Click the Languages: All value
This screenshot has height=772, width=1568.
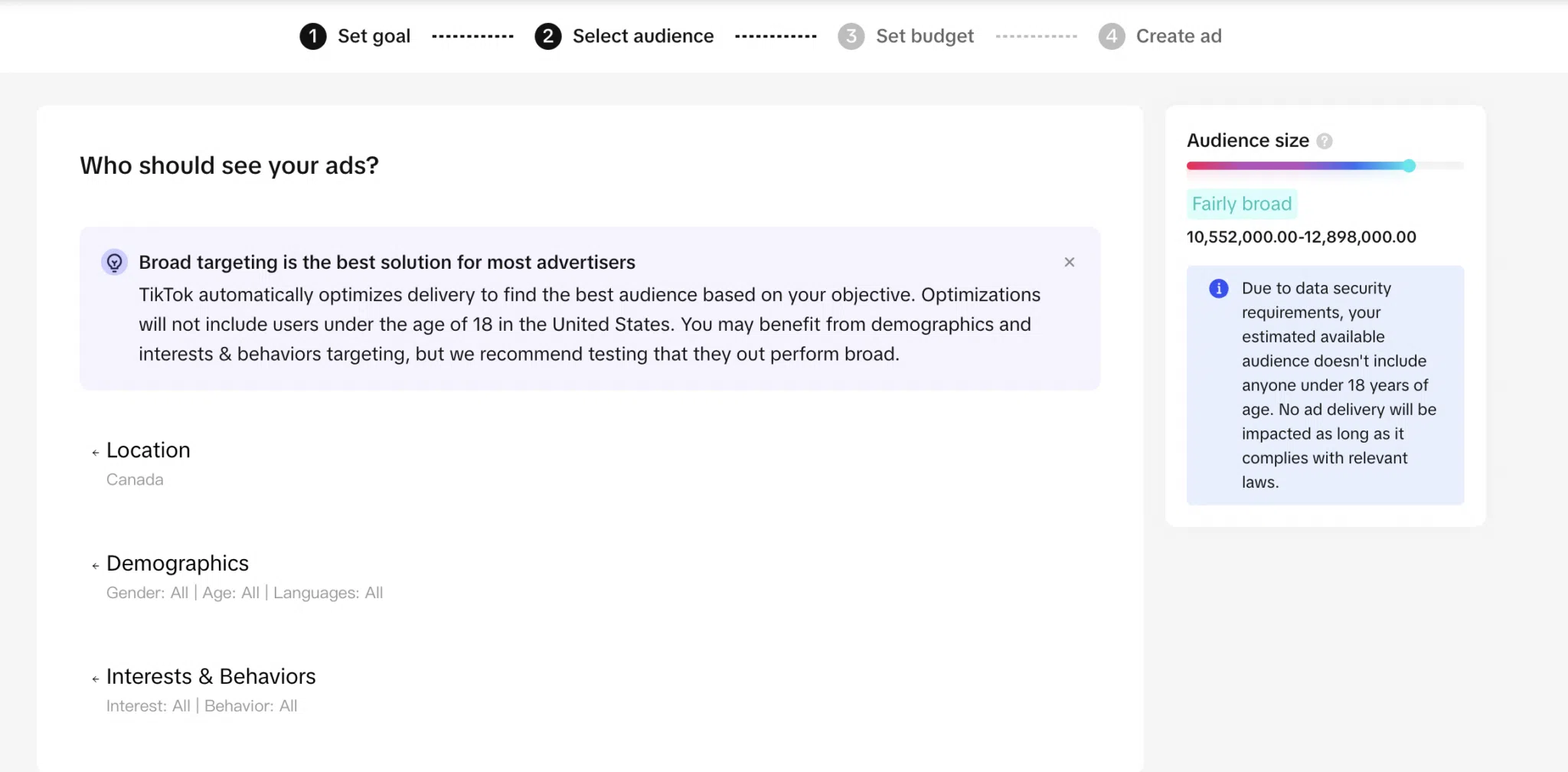(328, 593)
